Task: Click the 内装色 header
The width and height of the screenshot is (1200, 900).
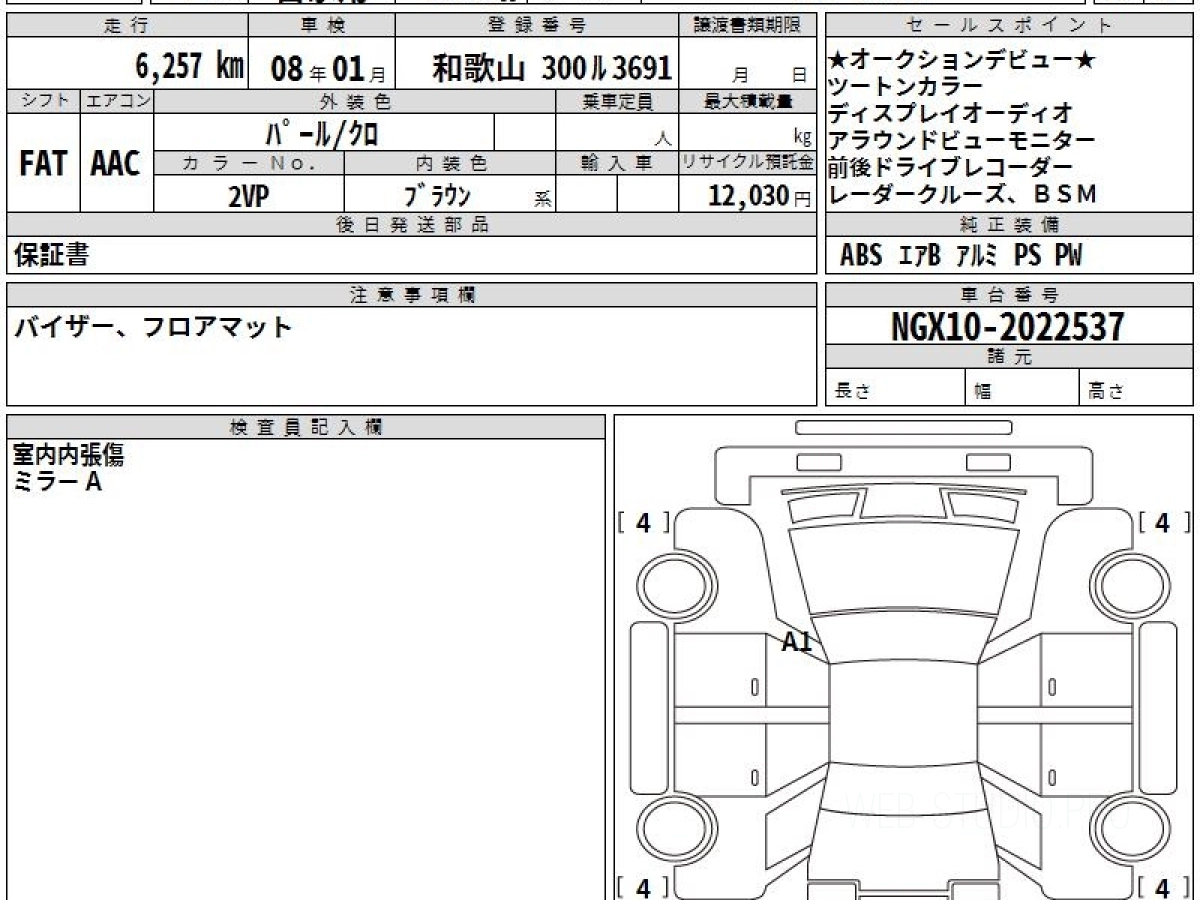Action: point(450,163)
